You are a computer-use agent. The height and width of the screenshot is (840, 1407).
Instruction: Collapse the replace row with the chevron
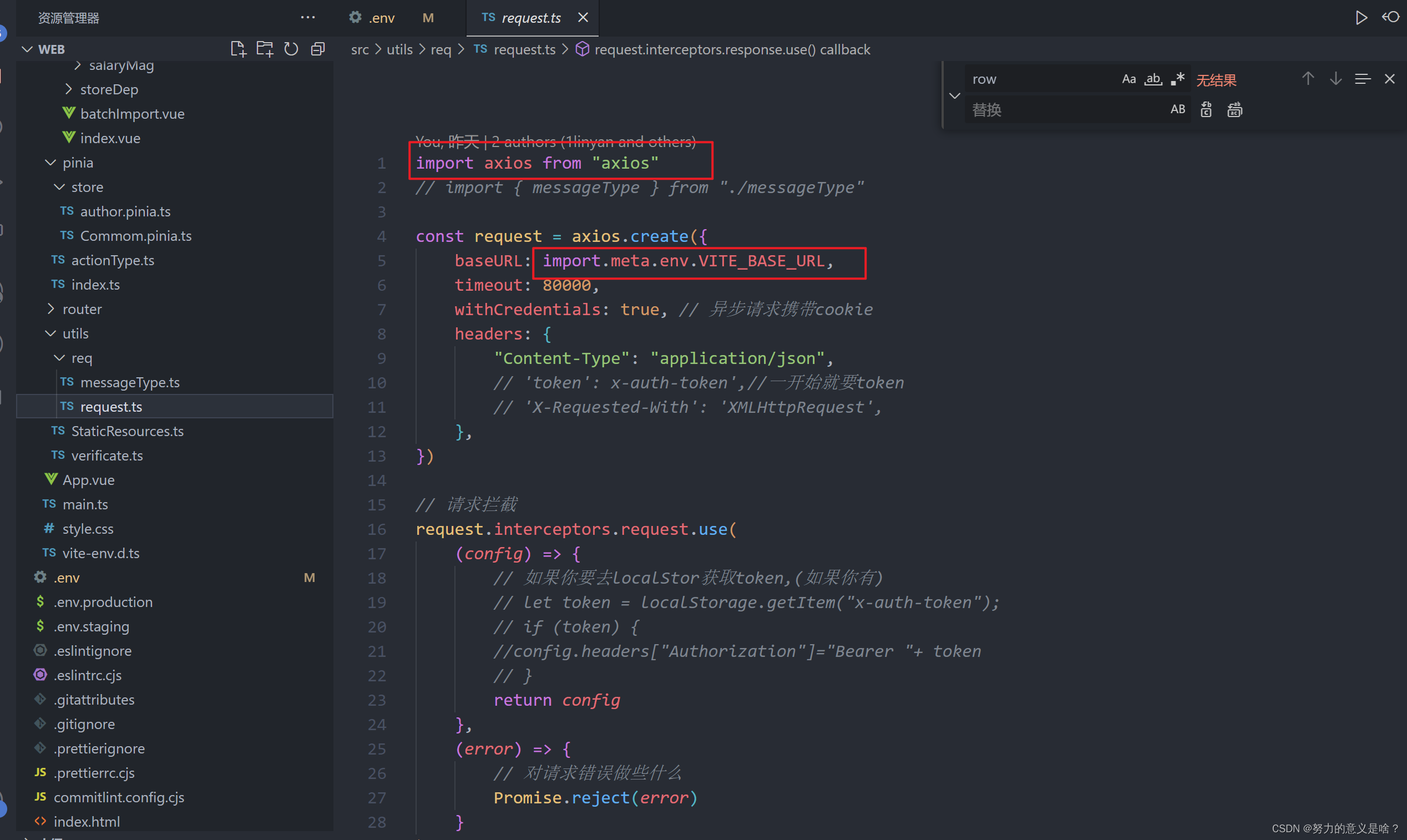click(955, 95)
